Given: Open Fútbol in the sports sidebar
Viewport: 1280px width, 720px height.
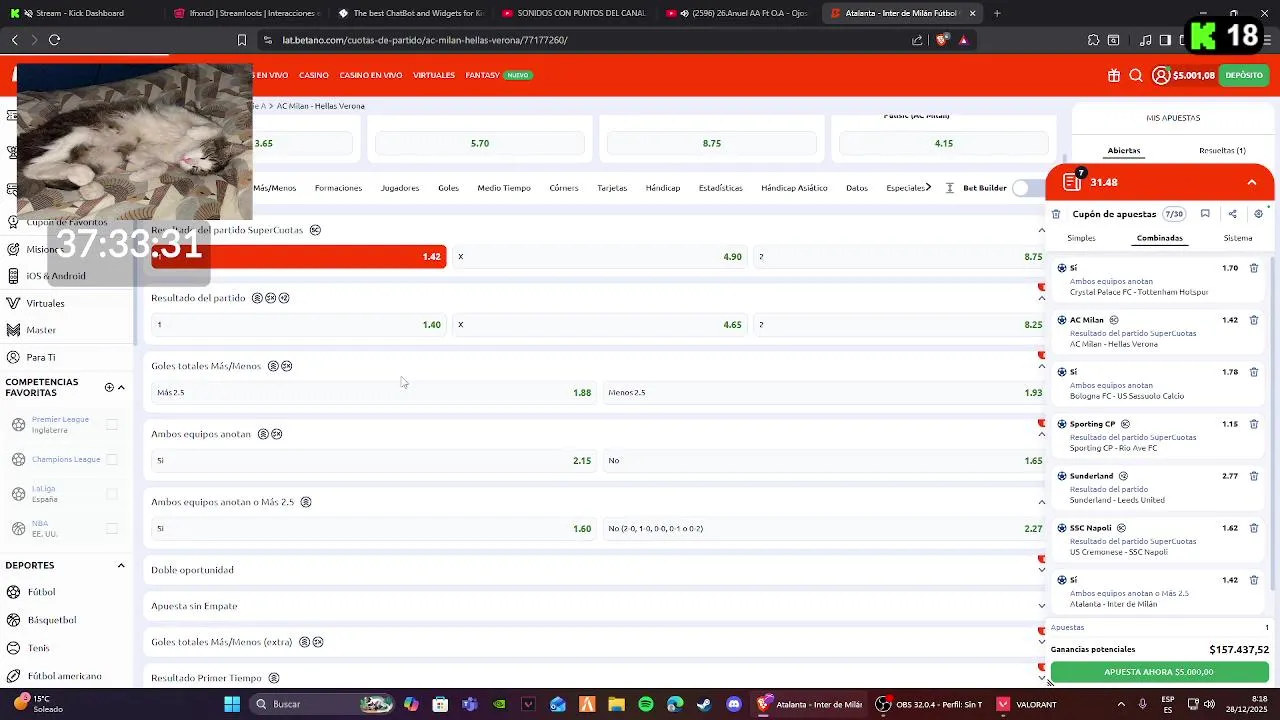Looking at the screenshot, I should point(41,592).
